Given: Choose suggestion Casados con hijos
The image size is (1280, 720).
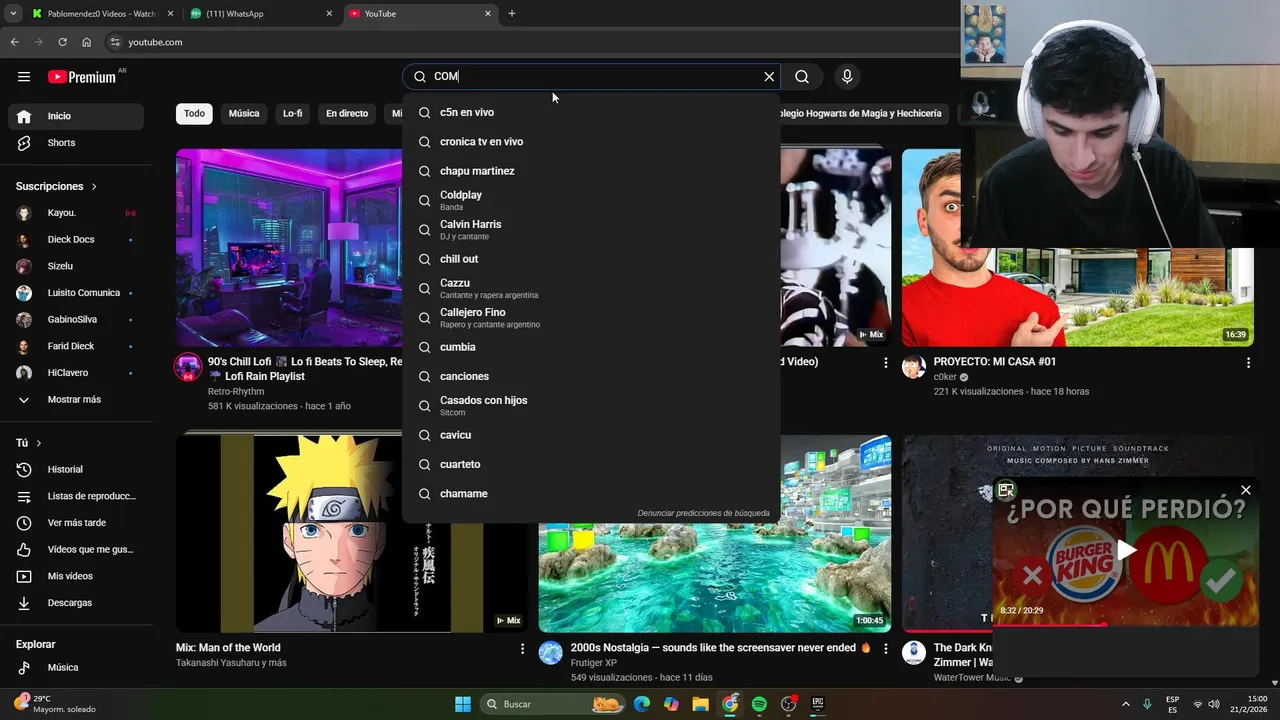Looking at the screenshot, I should click(x=591, y=406).
